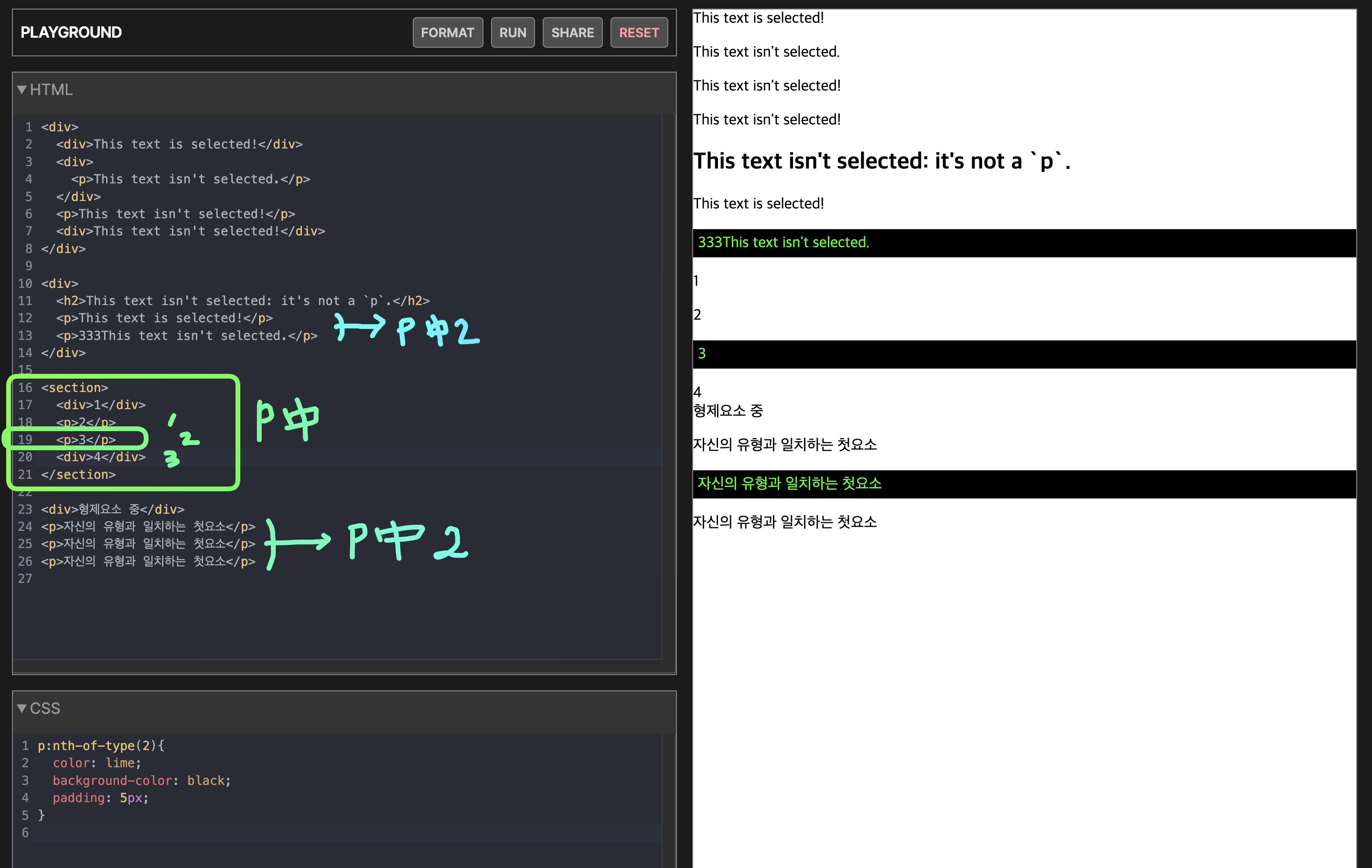Click the 'background-color: black;' CSS declaration
This screenshot has height=868, width=1372.
(141, 780)
